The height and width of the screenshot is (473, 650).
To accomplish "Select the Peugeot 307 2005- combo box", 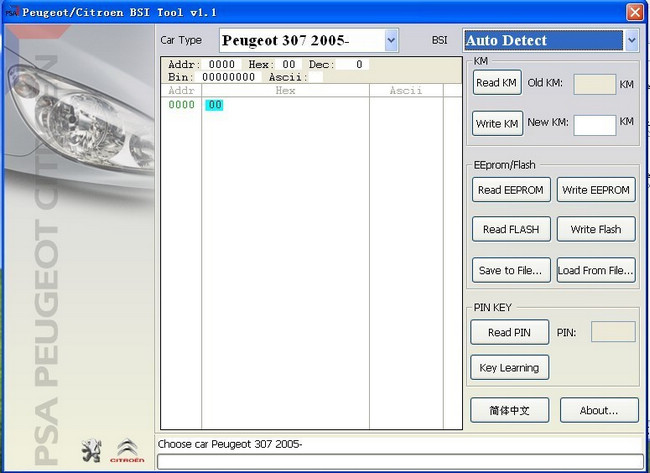I will [309, 41].
